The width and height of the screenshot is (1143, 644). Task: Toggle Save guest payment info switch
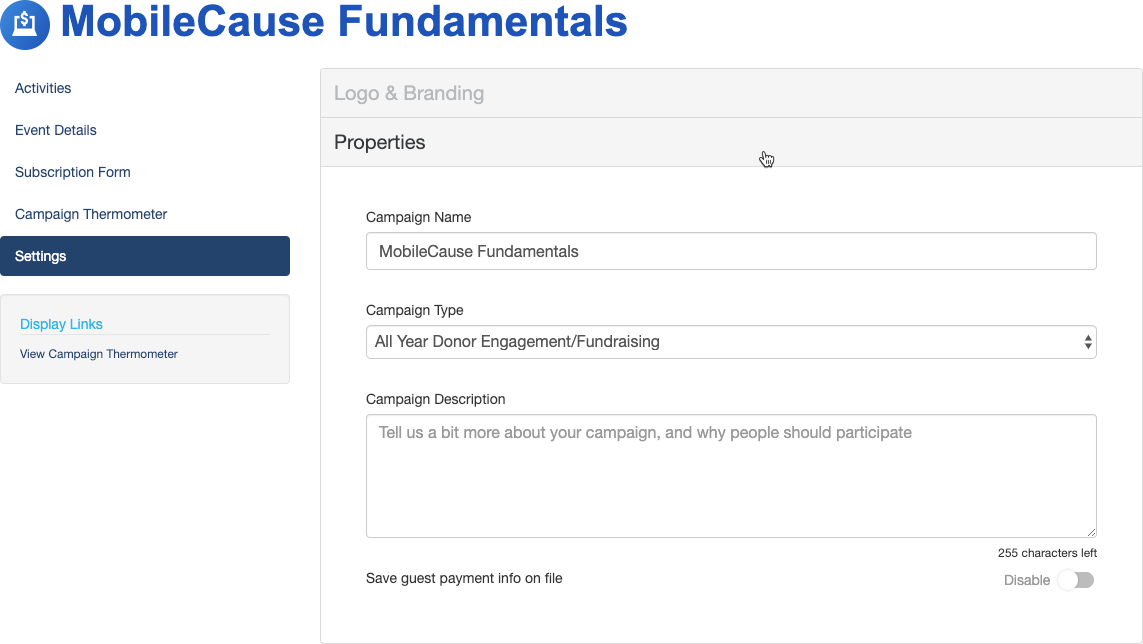[1077, 580]
